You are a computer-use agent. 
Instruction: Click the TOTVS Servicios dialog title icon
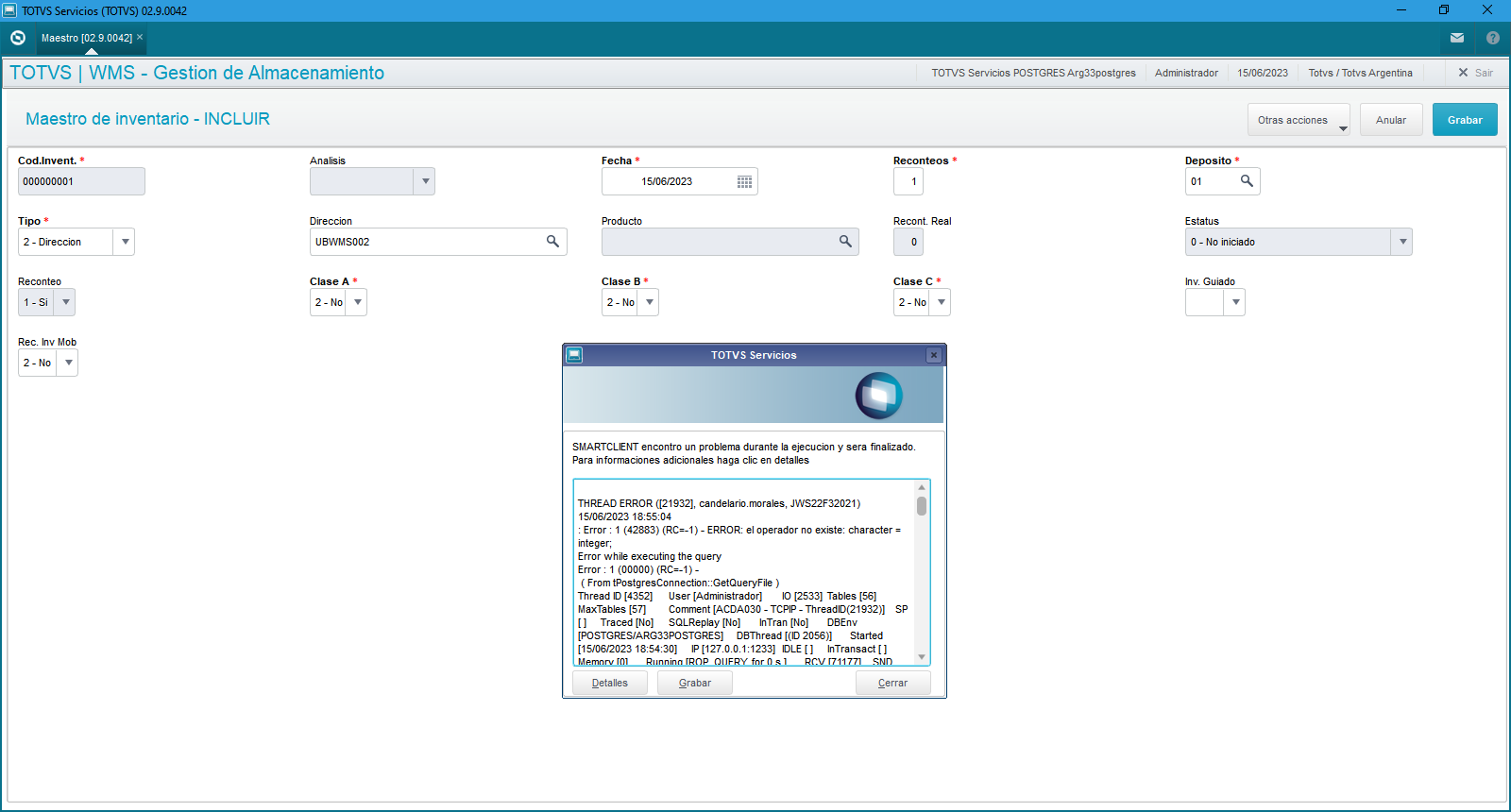(574, 355)
